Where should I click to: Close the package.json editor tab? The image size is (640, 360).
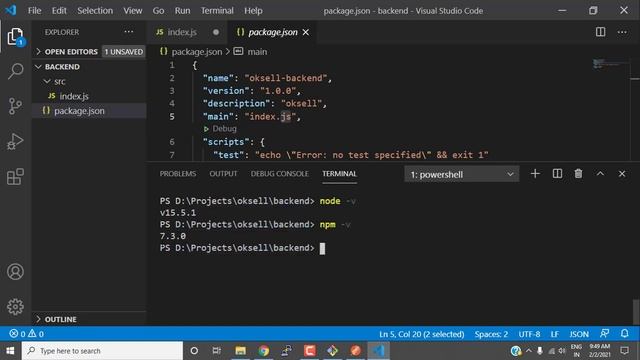pos(306,32)
